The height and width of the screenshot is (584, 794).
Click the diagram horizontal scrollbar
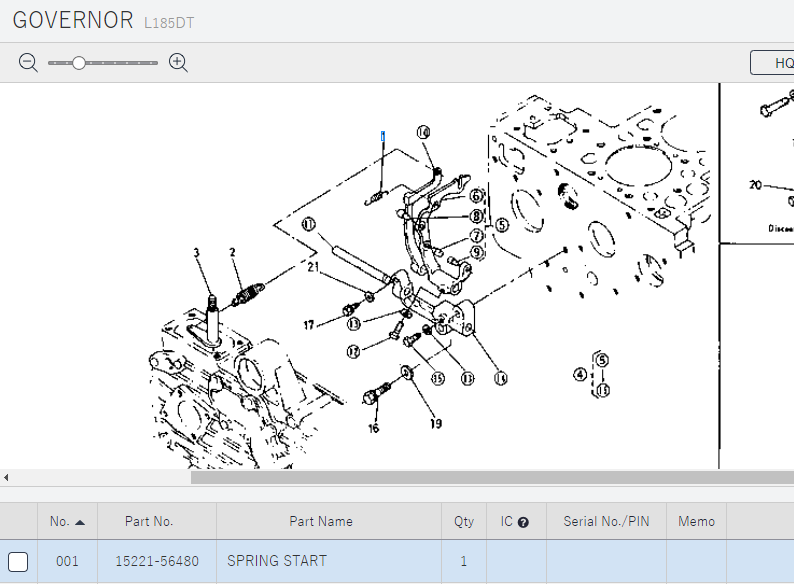(x=490, y=477)
